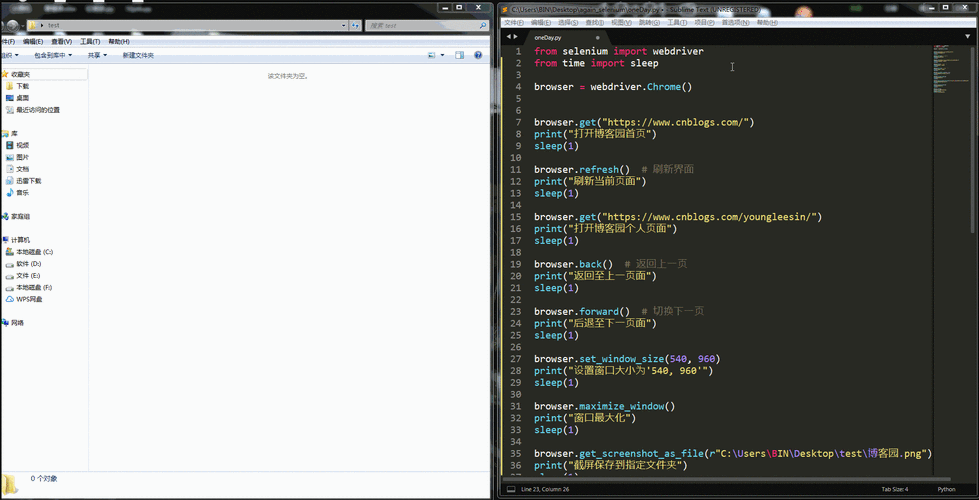Click the Explorer refresh button
Viewport: 979px width, 500px height.
tap(355, 26)
